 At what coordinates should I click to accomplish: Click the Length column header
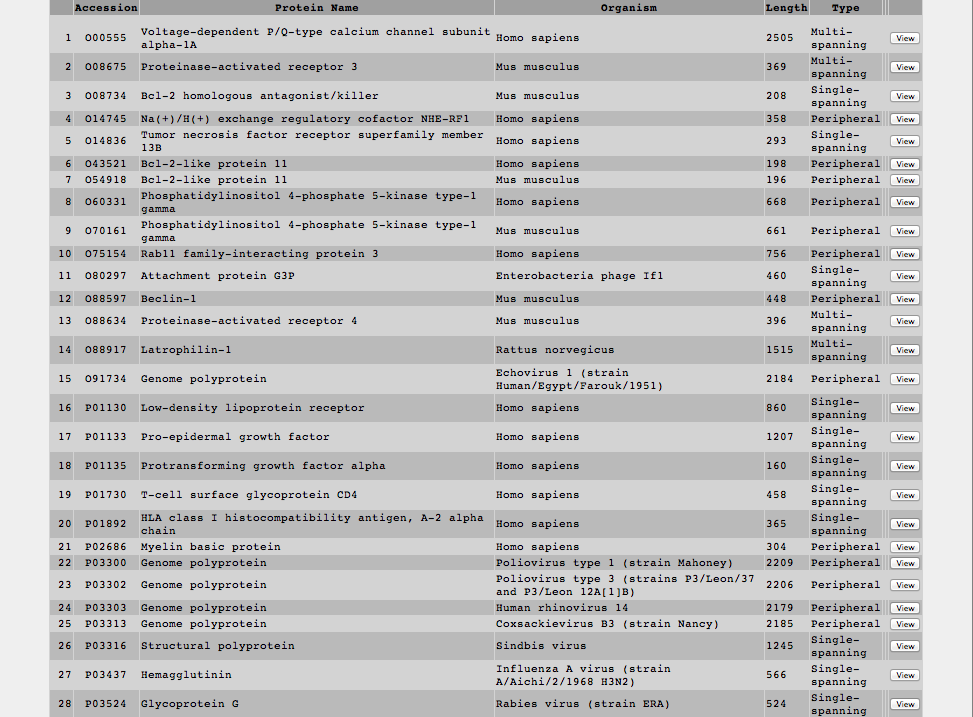point(786,8)
